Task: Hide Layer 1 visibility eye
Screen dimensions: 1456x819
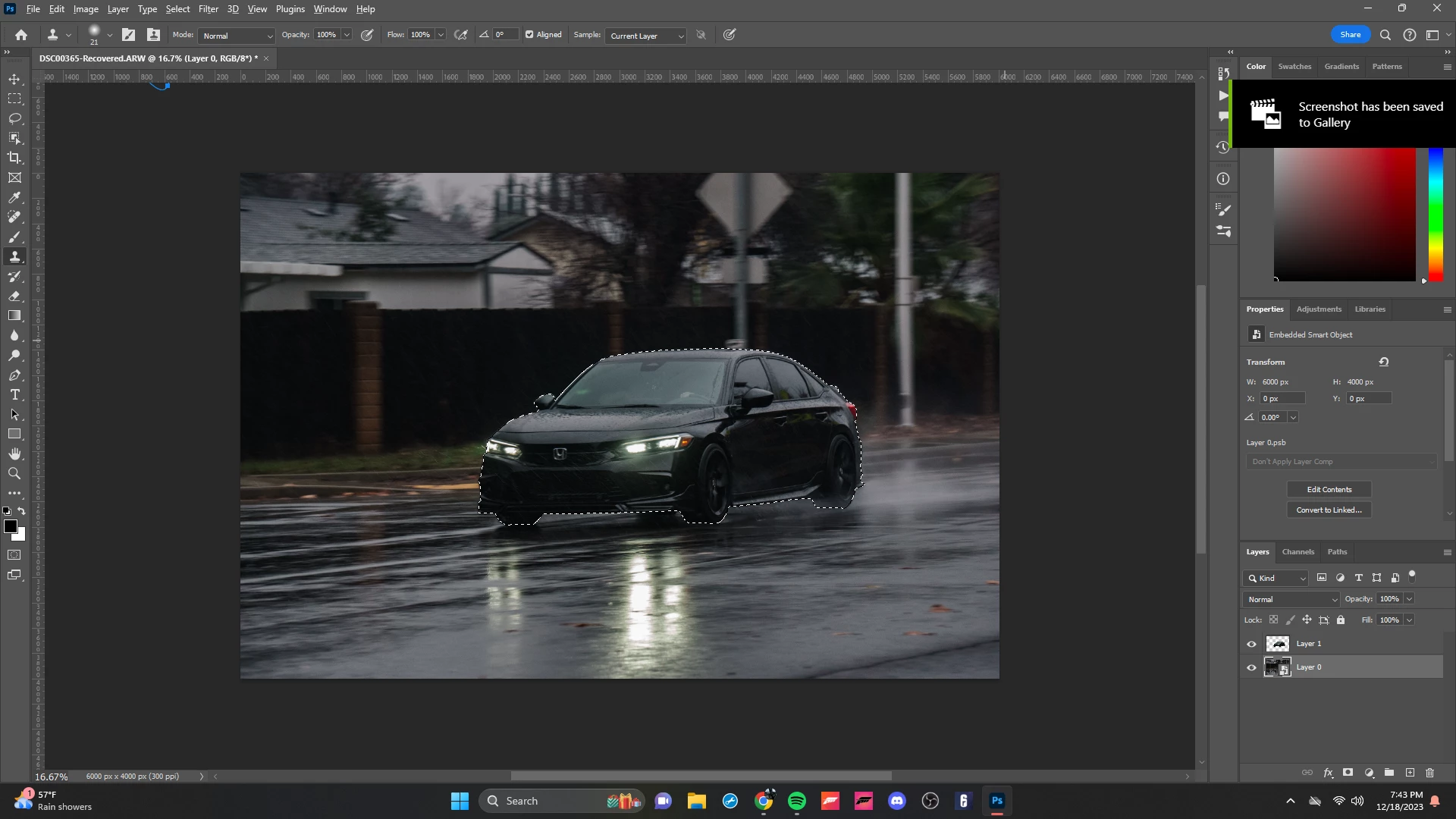Action: pyautogui.click(x=1251, y=644)
